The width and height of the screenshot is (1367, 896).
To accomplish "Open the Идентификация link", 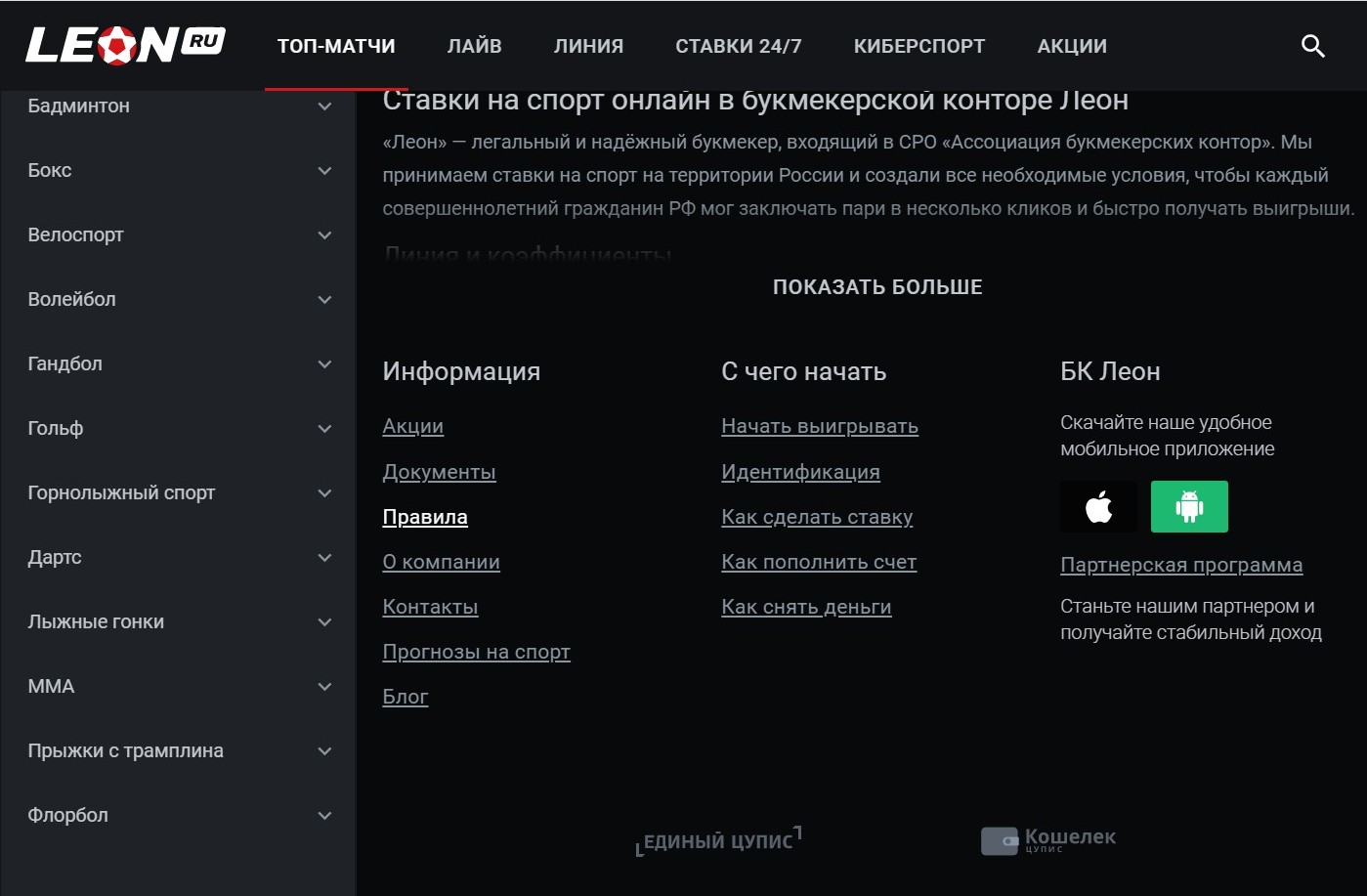I will [x=801, y=472].
